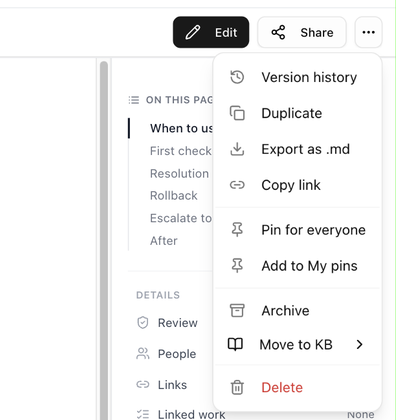Choose the red Delete option
Screen dimensions: 400x420
point(297,387)
